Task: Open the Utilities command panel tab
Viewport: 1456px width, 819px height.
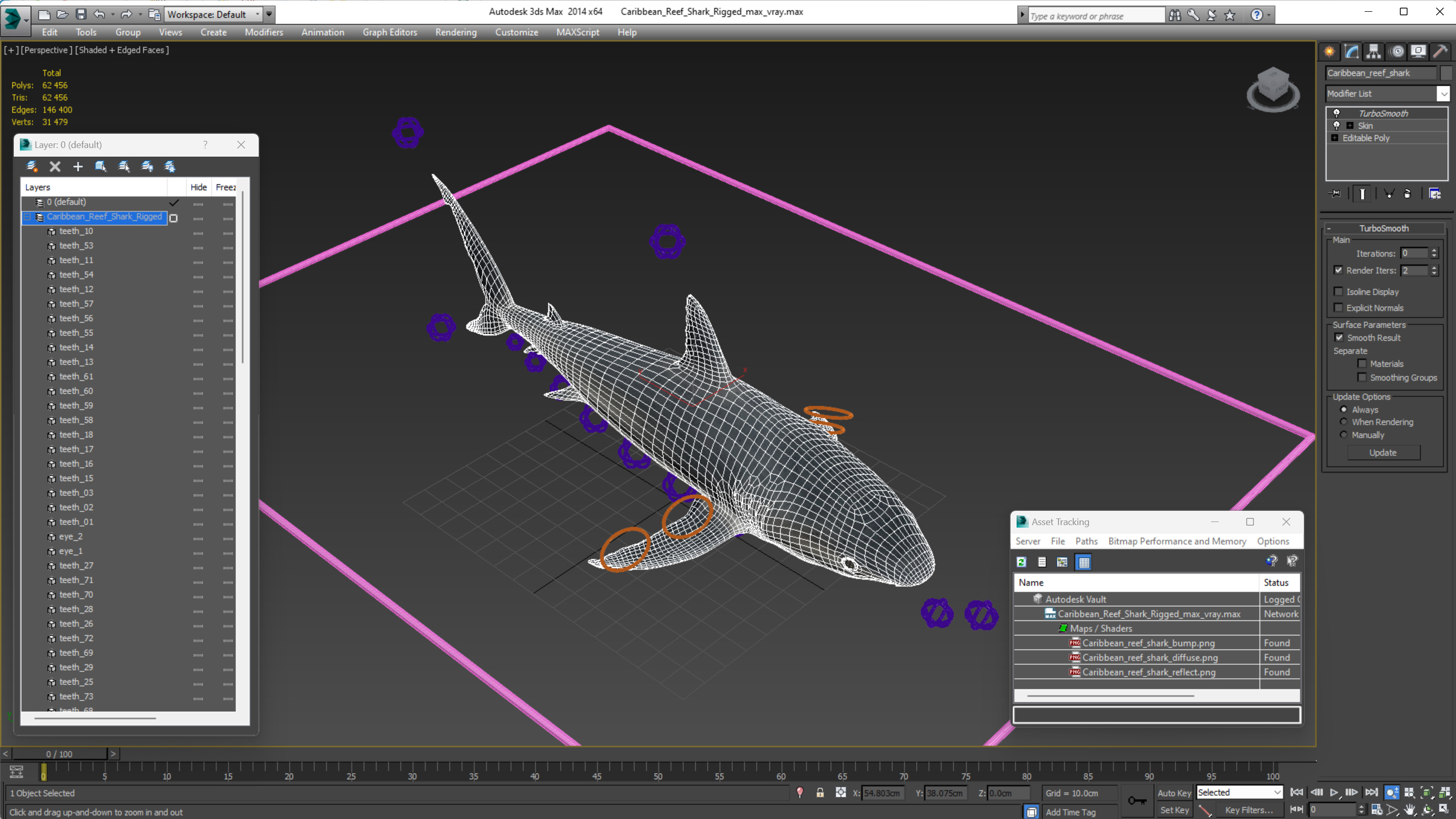Action: click(x=1440, y=52)
